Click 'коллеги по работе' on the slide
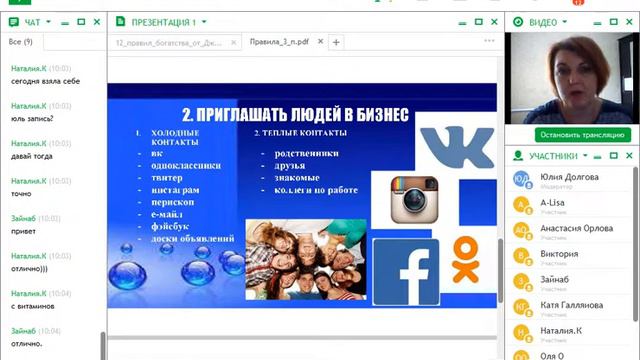Image resolution: width=640 pixels, height=360 pixels. tap(316, 190)
